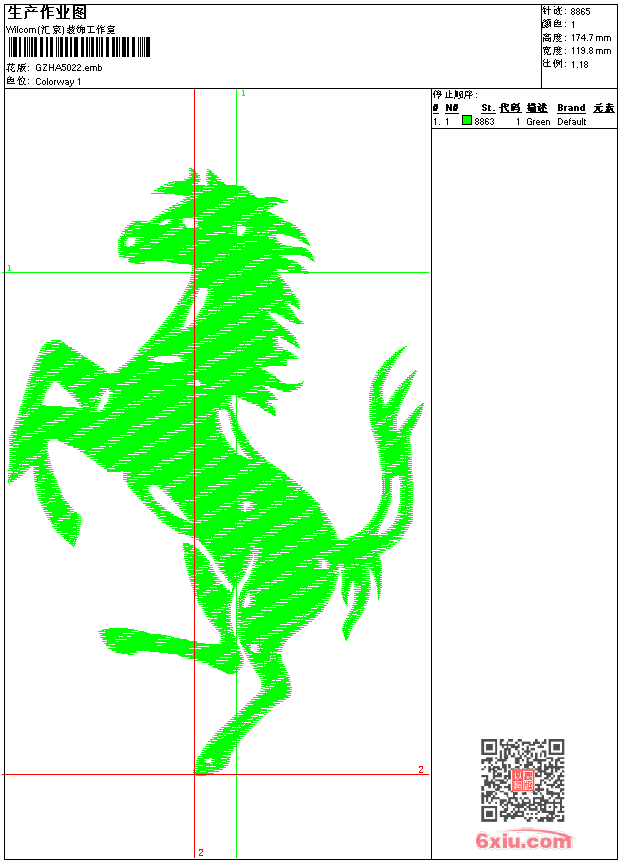Select the Wilcom studio name line
The height and width of the screenshot is (860, 620).
pos(60,30)
